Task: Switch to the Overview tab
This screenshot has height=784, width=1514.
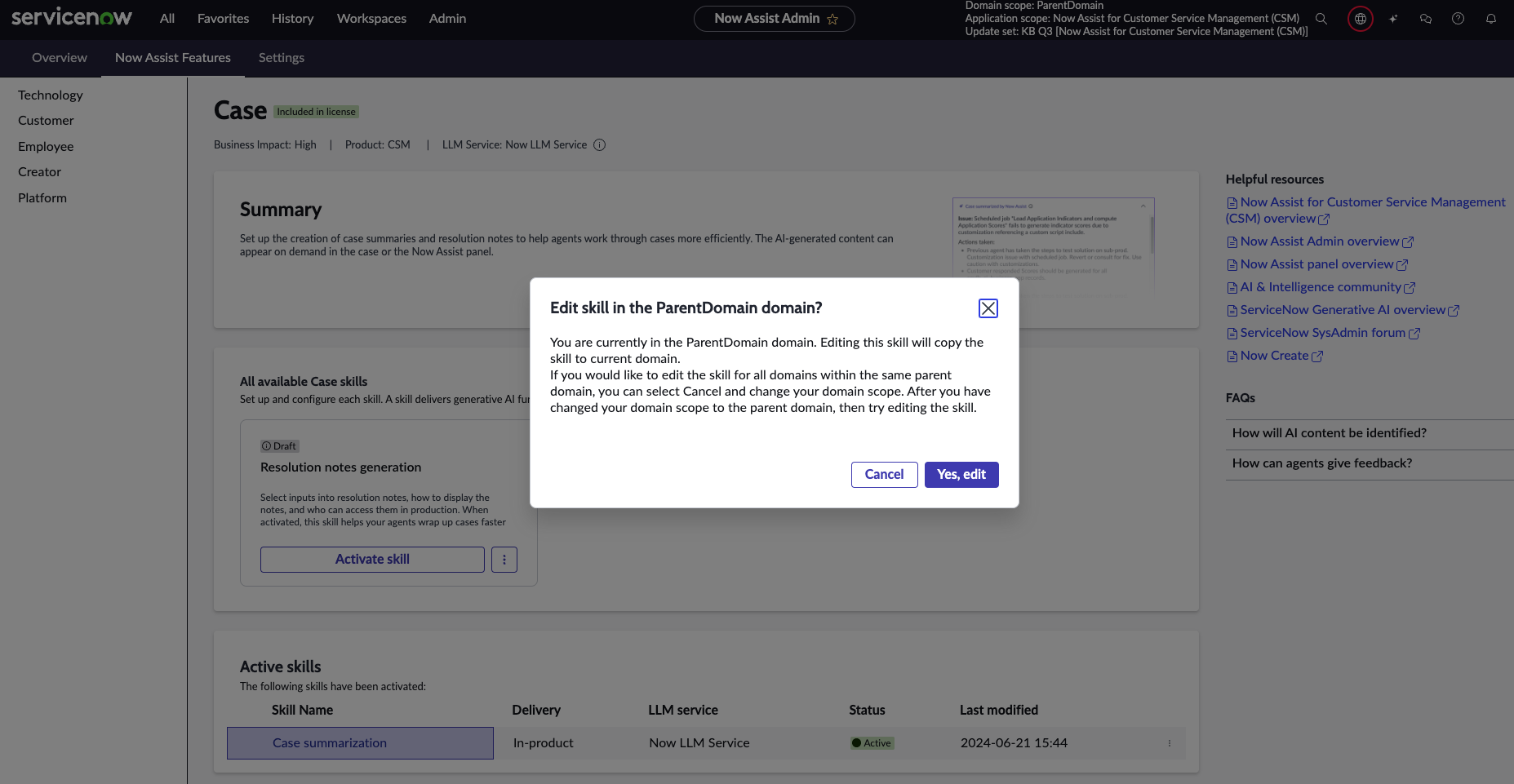Action: (x=60, y=58)
